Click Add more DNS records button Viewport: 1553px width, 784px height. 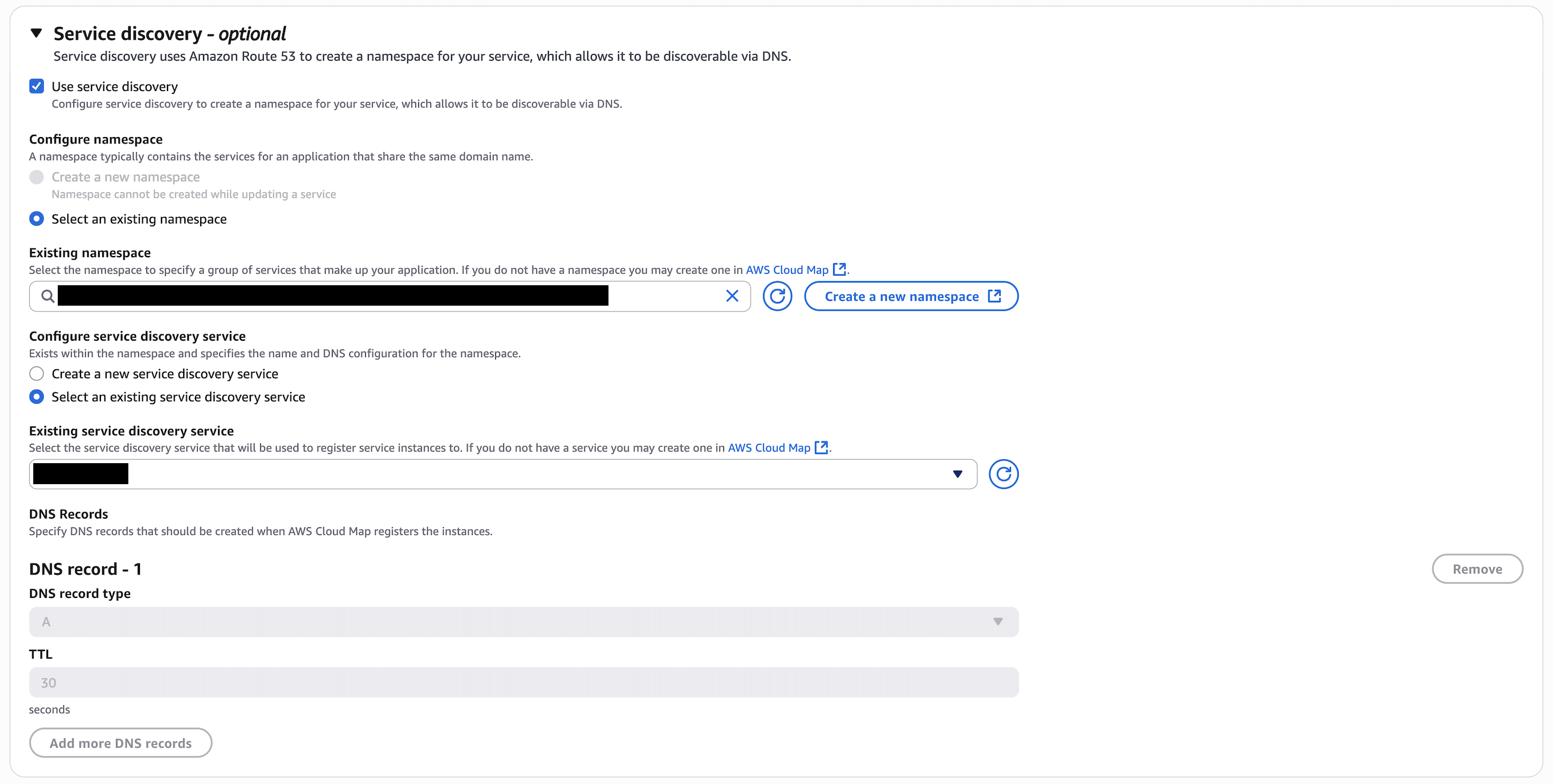(121, 743)
